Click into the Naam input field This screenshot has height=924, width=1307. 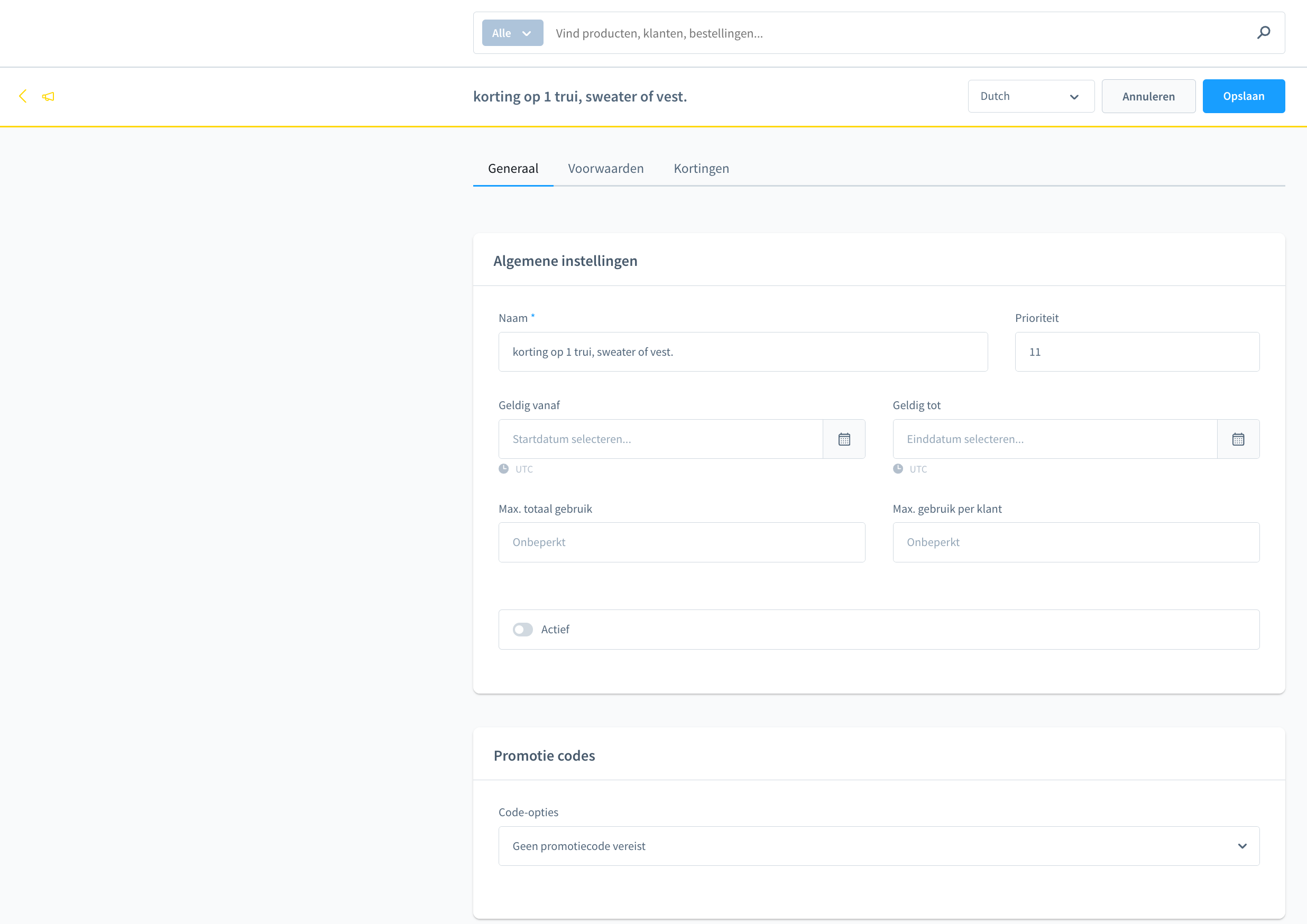pyautogui.click(x=743, y=352)
